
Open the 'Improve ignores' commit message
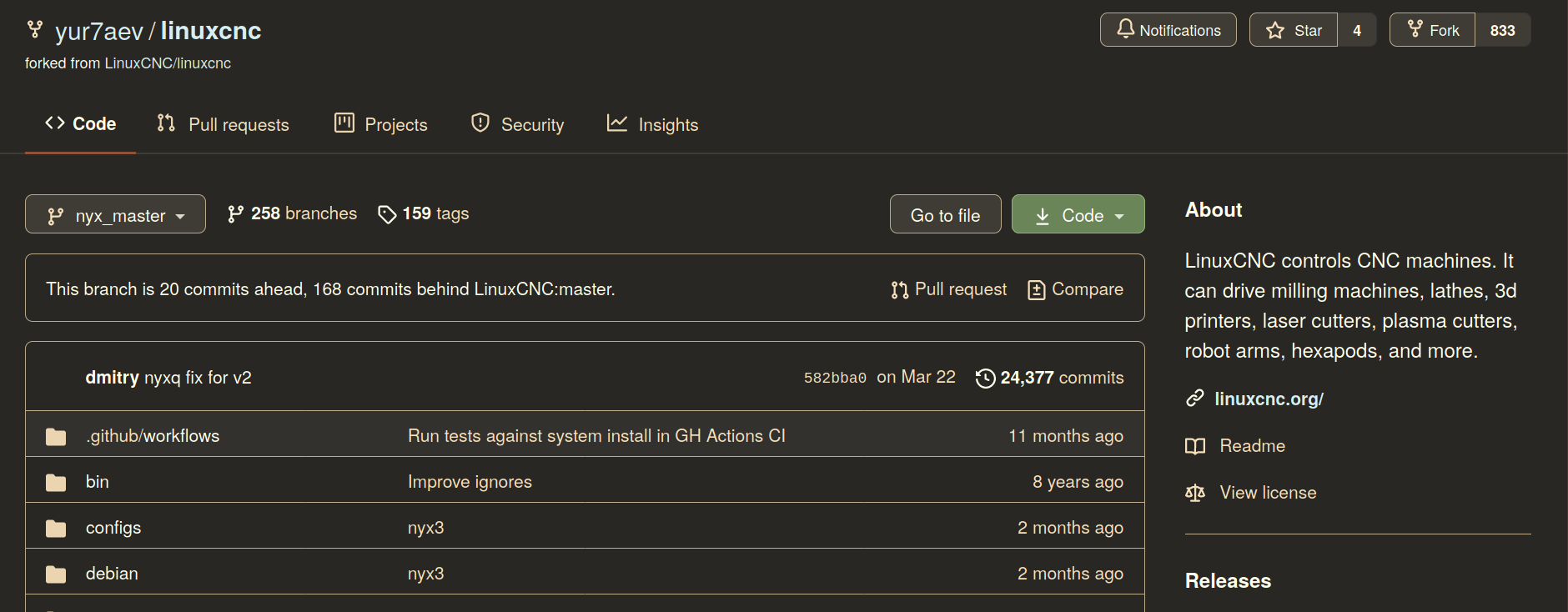470,482
